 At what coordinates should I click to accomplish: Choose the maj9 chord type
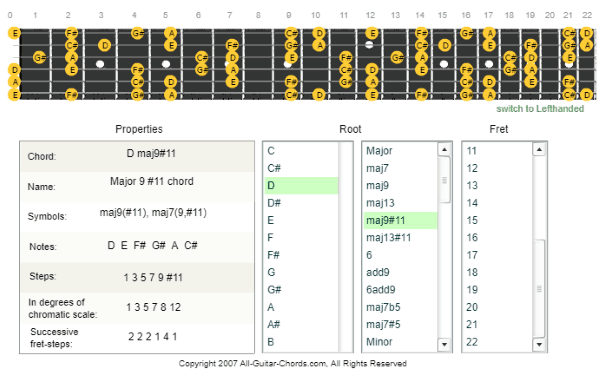(400, 186)
